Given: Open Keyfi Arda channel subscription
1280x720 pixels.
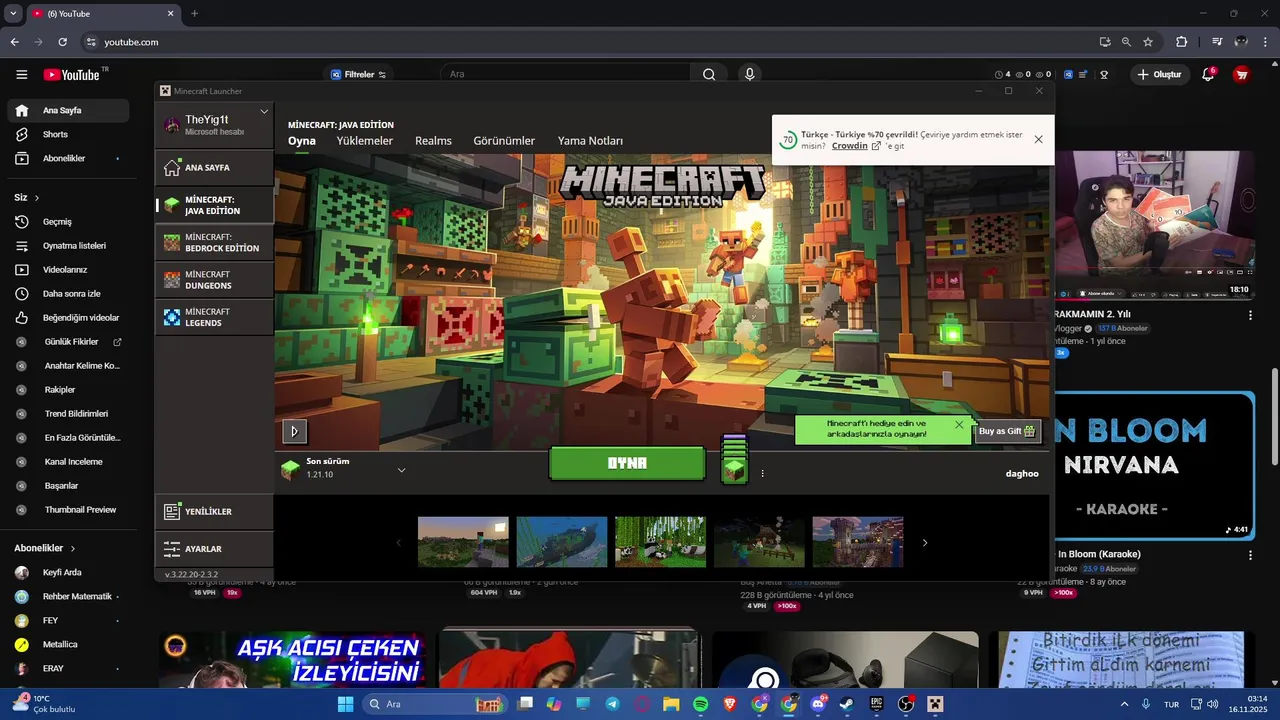Looking at the screenshot, I should pyautogui.click(x=68, y=572).
